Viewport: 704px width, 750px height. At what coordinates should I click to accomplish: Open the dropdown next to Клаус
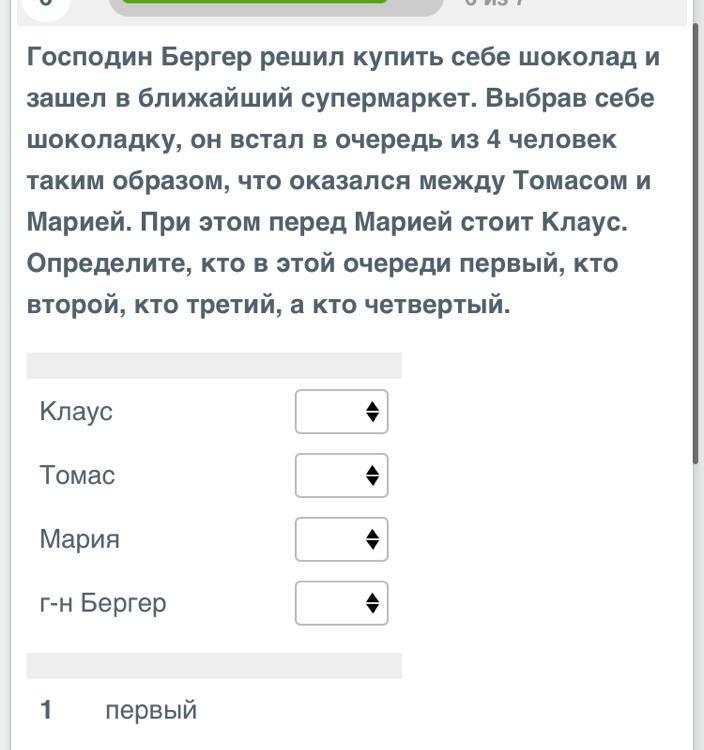point(341,411)
